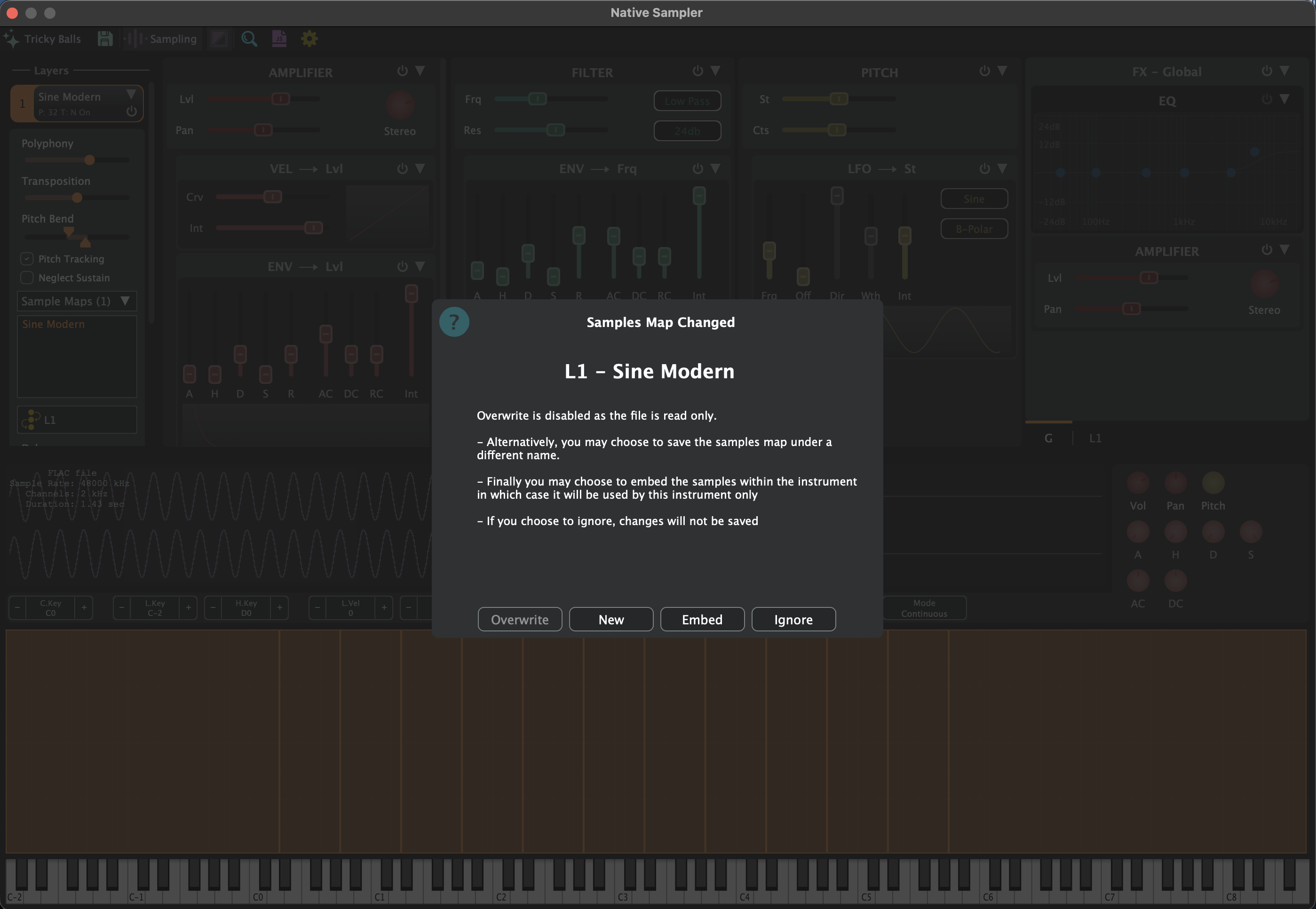Click the question mark icon in the dialog

point(454,322)
